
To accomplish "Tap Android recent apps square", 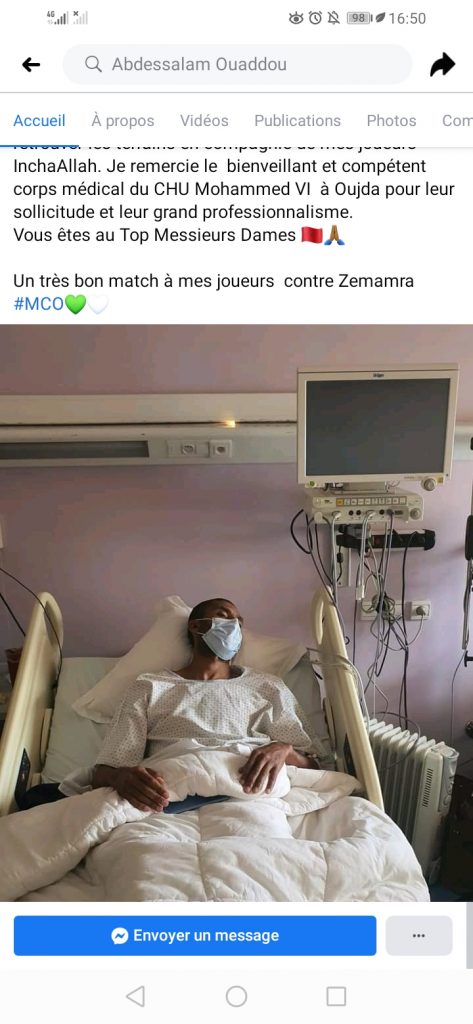I will click(x=336, y=996).
